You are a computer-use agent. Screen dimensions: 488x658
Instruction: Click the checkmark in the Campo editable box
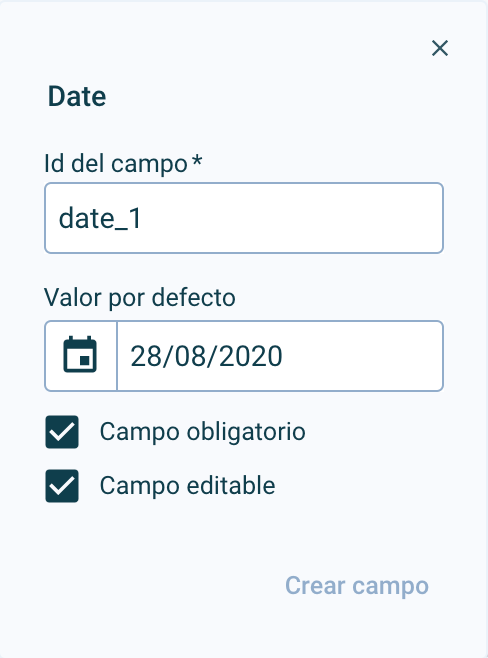click(62, 486)
